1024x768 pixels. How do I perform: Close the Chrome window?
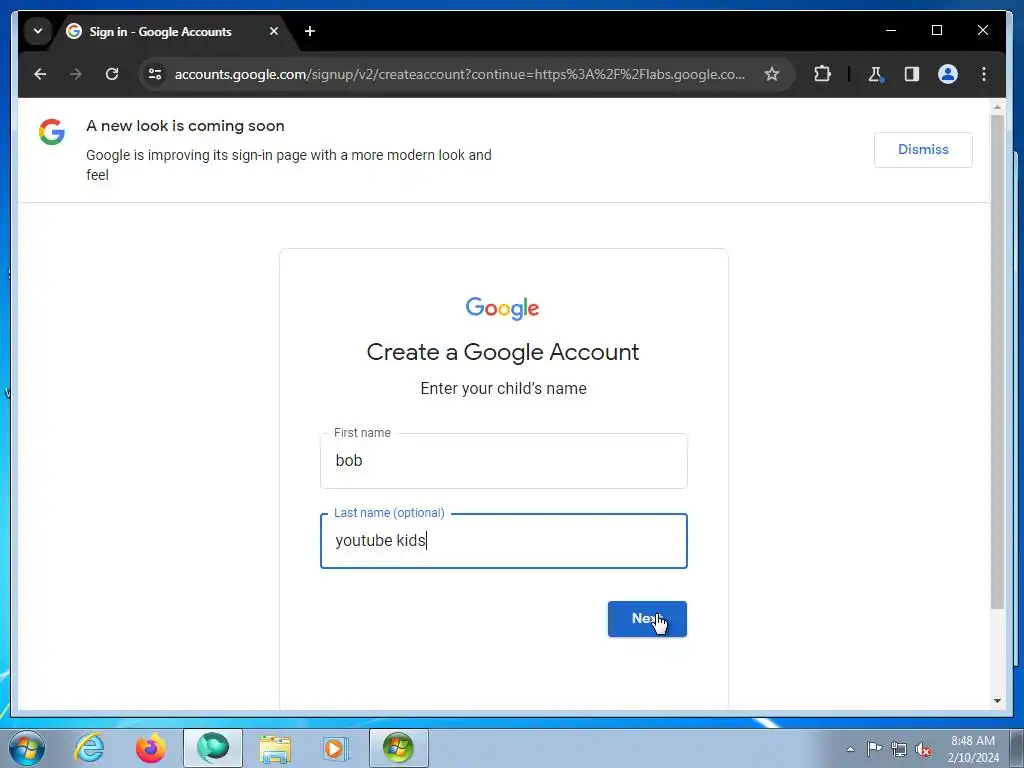982,31
